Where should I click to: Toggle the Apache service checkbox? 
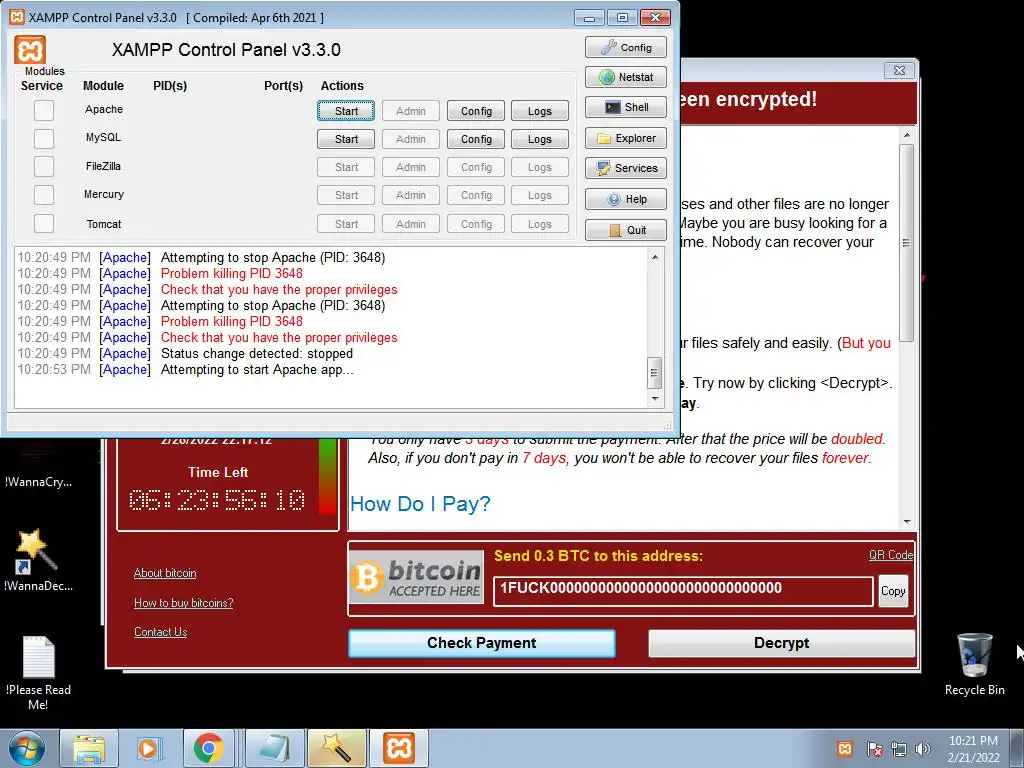click(x=44, y=110)
